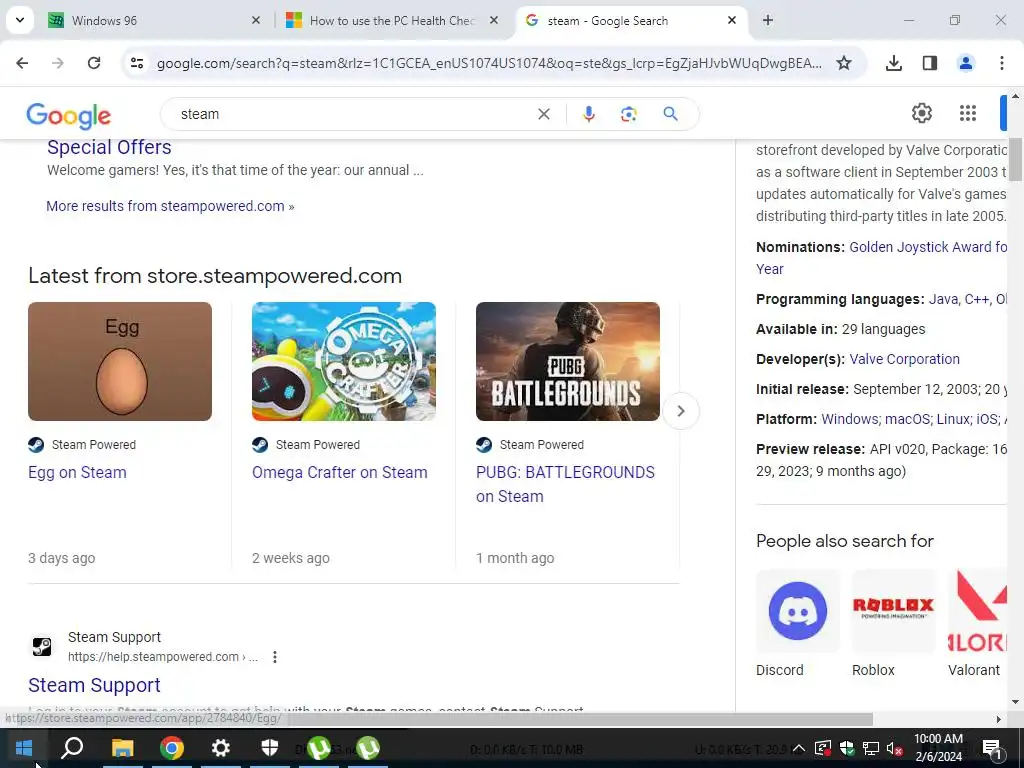Open Chrome three-dot menu

[1001, 63]
